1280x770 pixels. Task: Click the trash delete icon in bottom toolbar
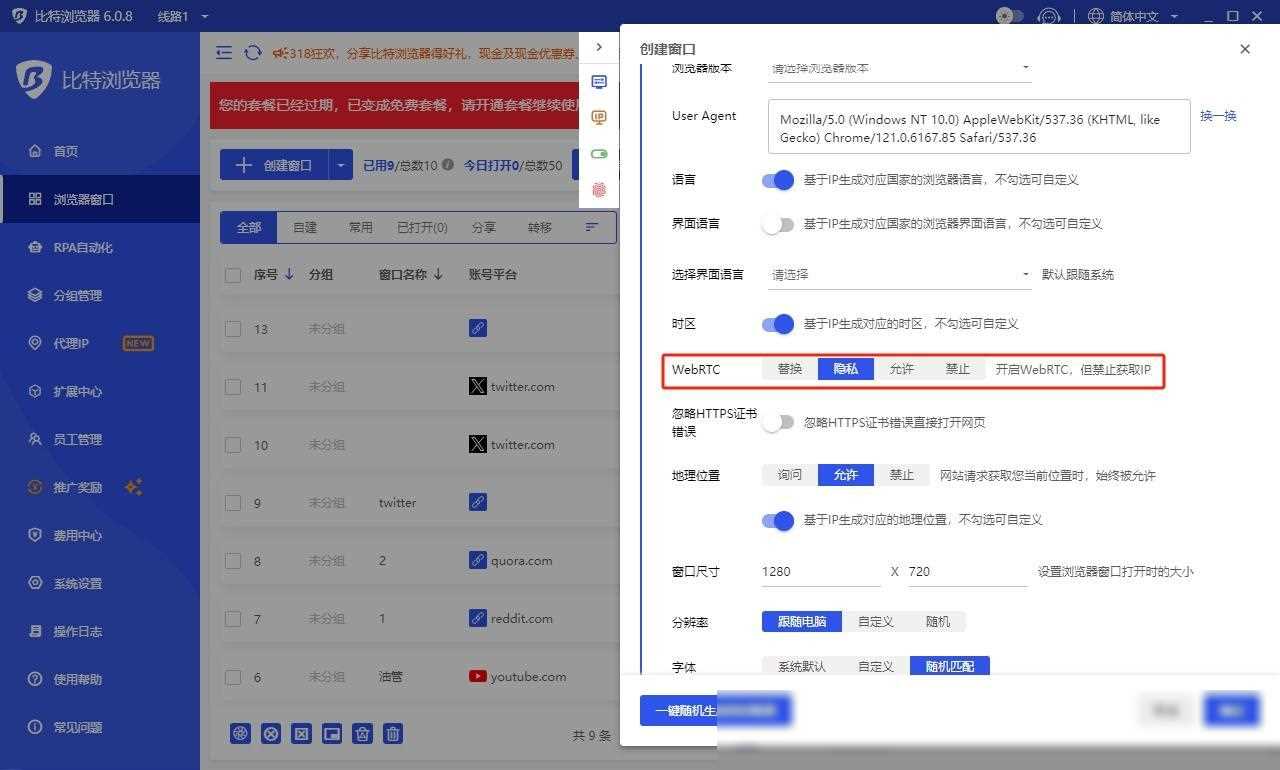(x=393, y=734)
